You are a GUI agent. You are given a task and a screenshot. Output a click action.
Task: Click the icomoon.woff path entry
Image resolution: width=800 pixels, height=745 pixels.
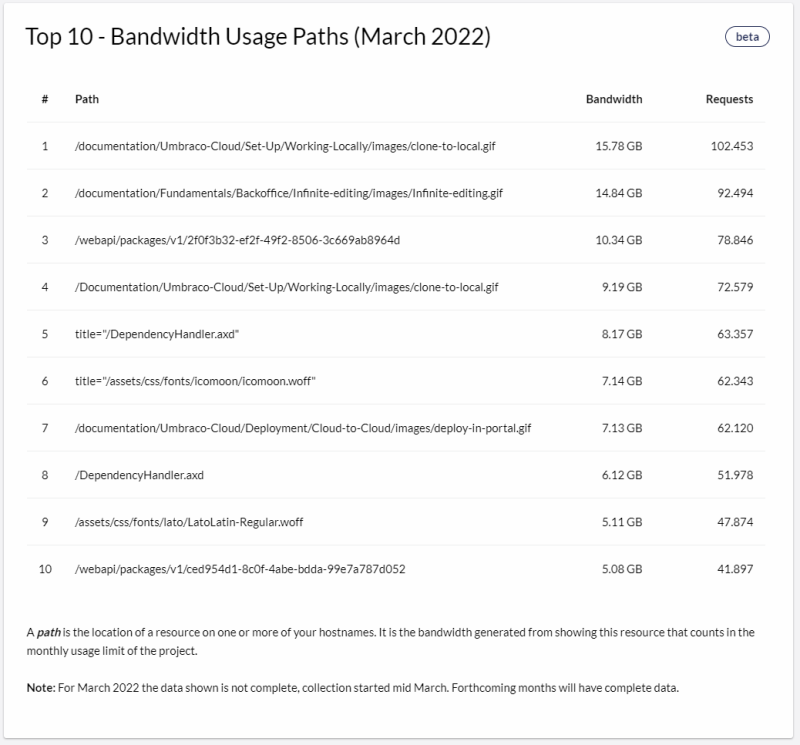(196, 381)
